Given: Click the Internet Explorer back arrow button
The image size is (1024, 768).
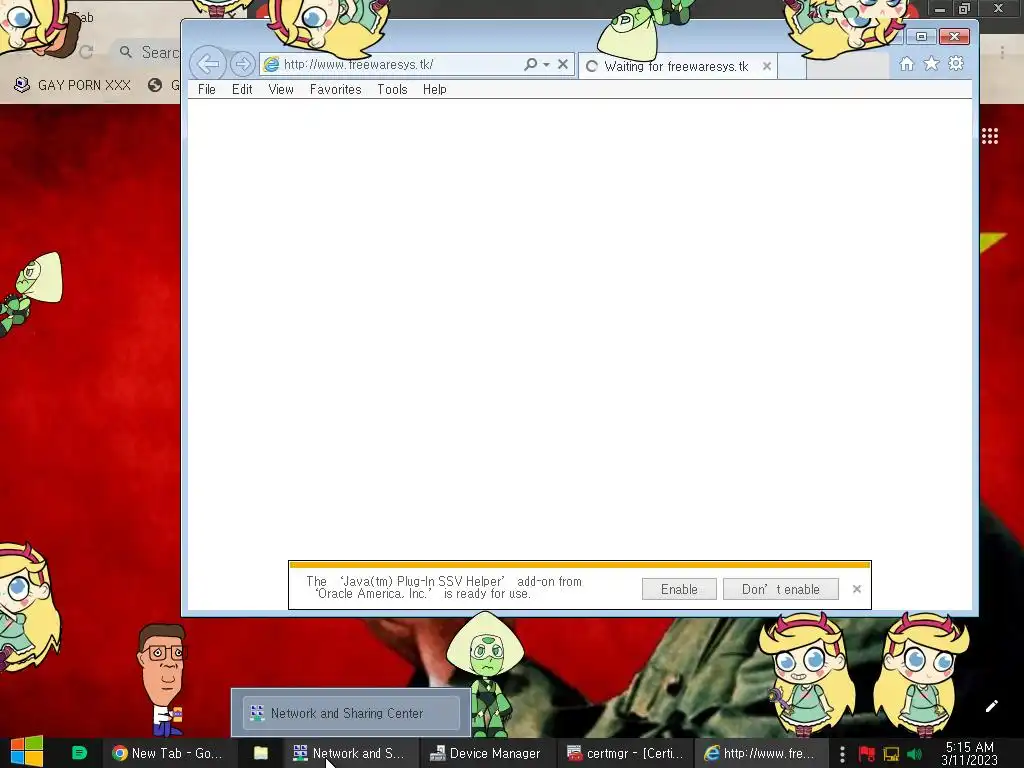Looking at the screenshot, I should click(x=208, y=64).
